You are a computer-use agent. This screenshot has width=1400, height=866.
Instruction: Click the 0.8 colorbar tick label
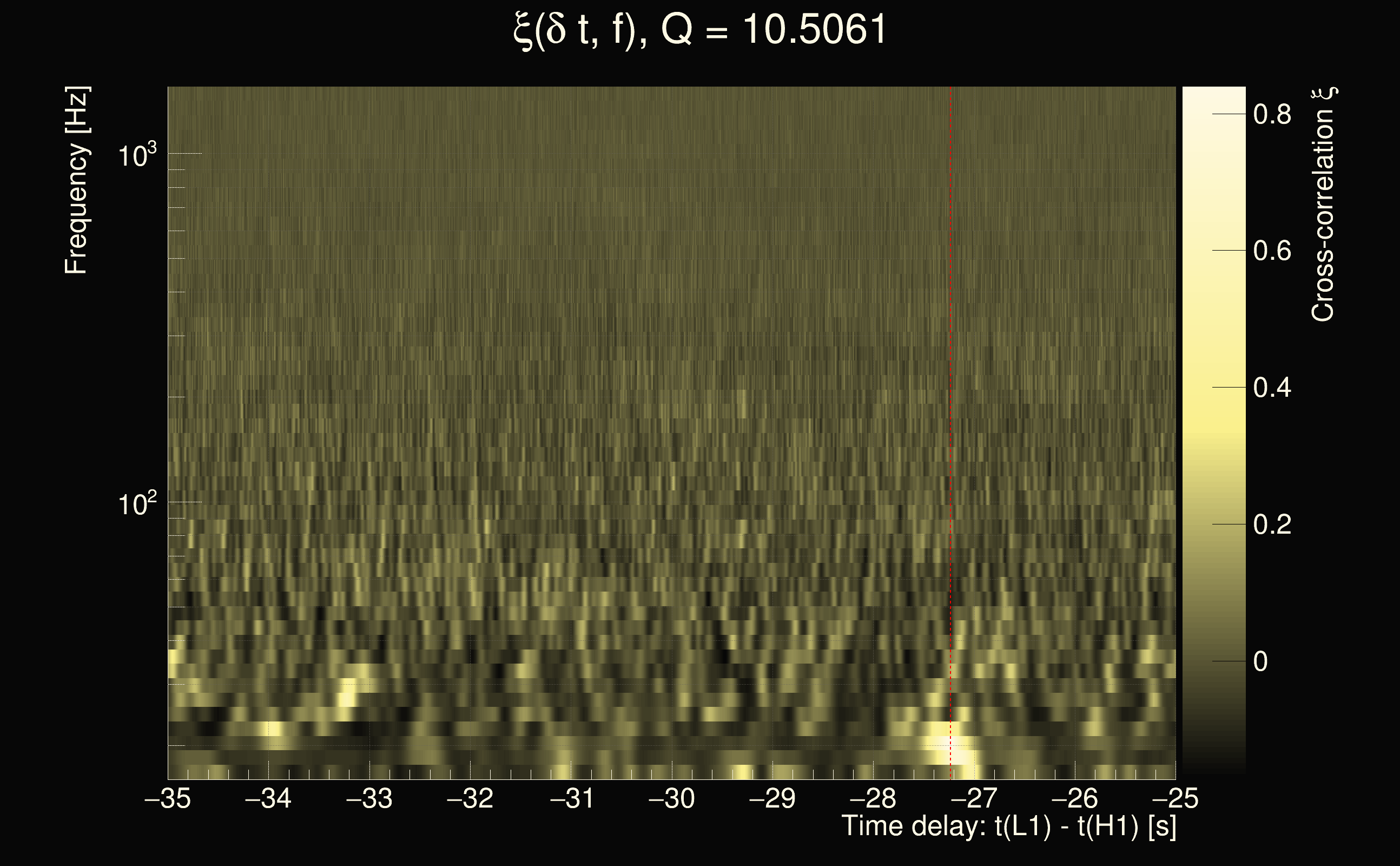click(1272, 115)
